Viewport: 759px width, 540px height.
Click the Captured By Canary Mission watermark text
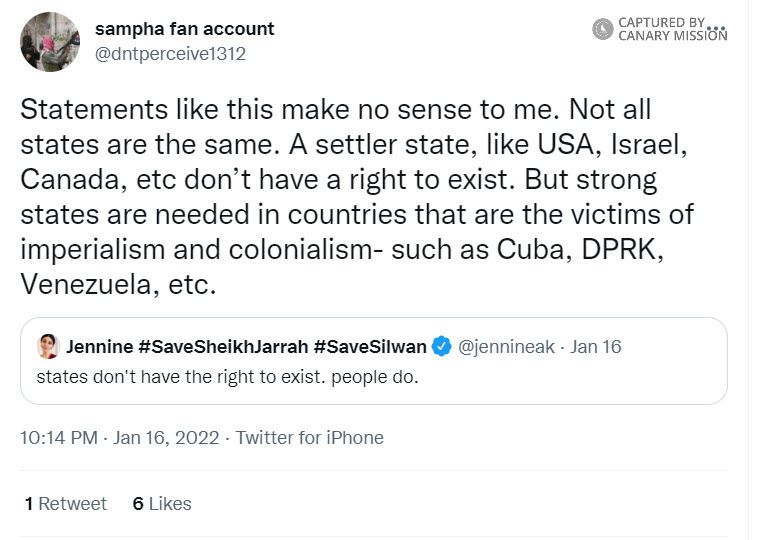[670, 29]
